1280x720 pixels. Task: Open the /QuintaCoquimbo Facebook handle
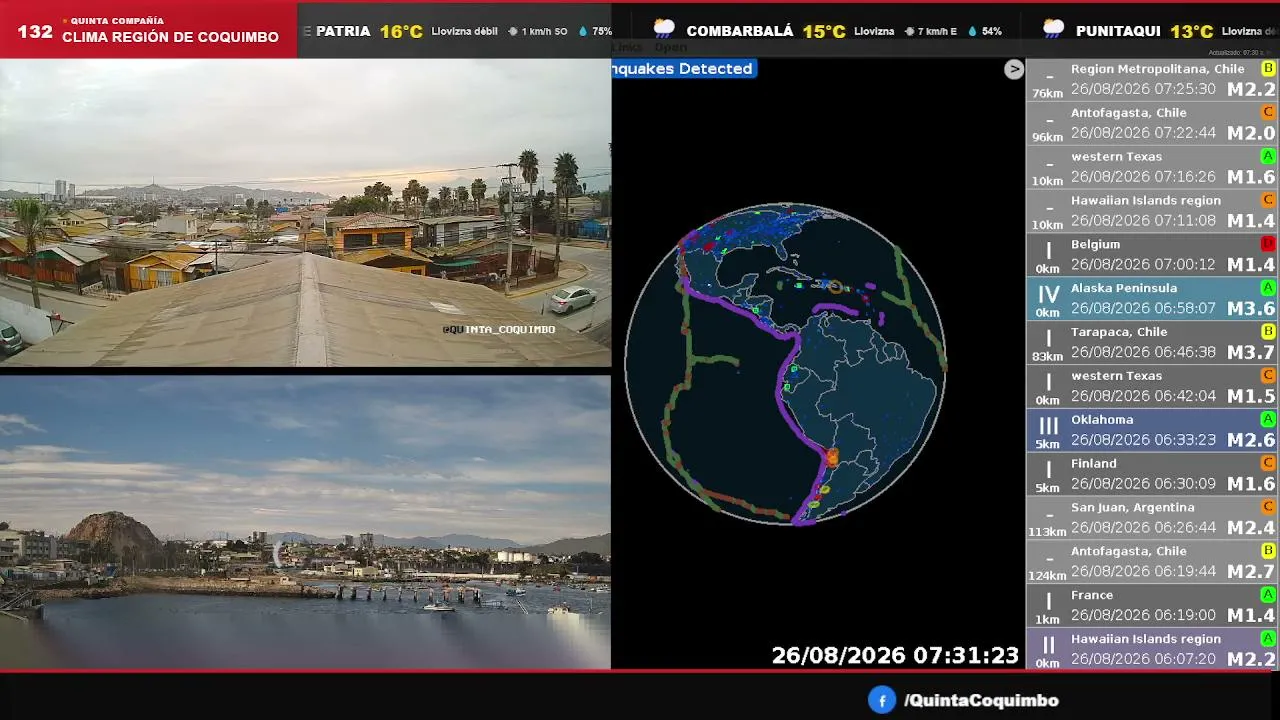pos(981,701)
